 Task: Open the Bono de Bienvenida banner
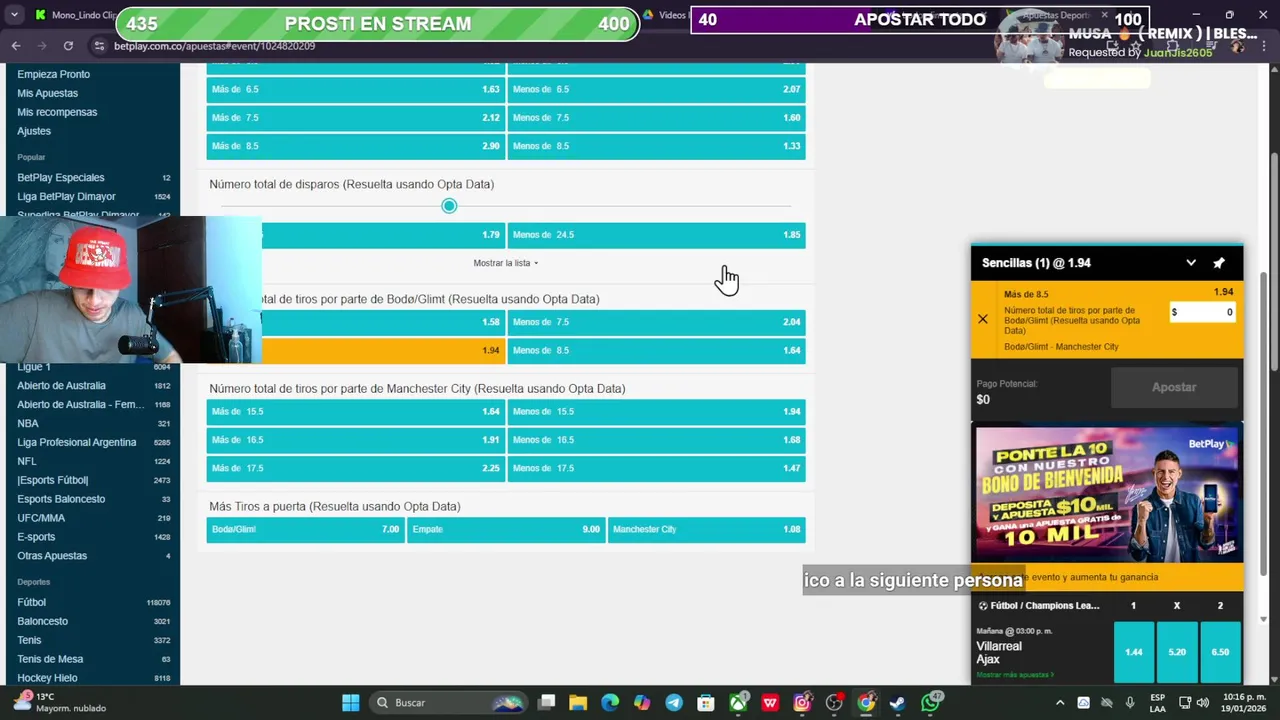1107,494
